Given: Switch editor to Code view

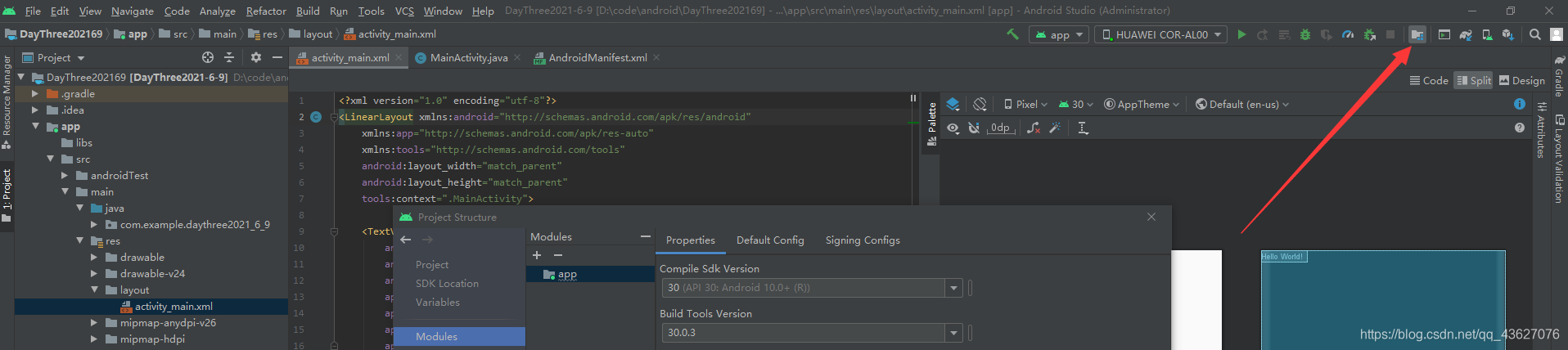Looking at the screenshot, I should coord(1429,80).
